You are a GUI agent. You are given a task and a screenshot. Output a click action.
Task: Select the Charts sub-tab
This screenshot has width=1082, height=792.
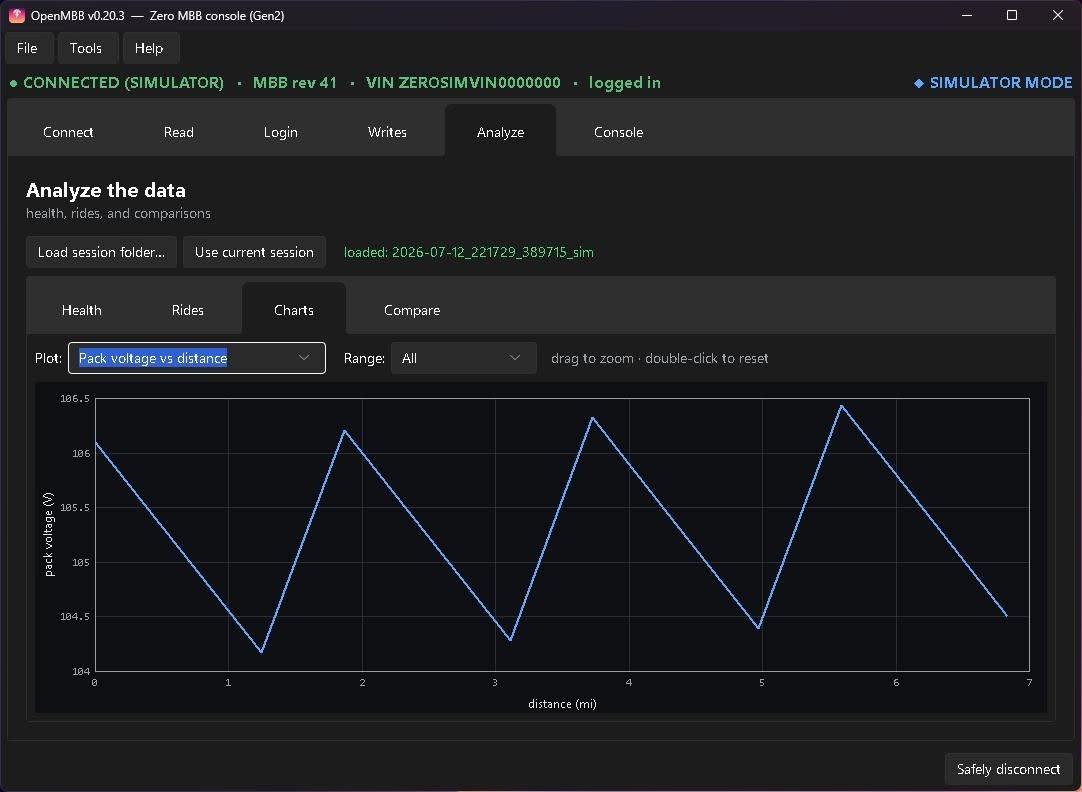click(x=294, y=310)
